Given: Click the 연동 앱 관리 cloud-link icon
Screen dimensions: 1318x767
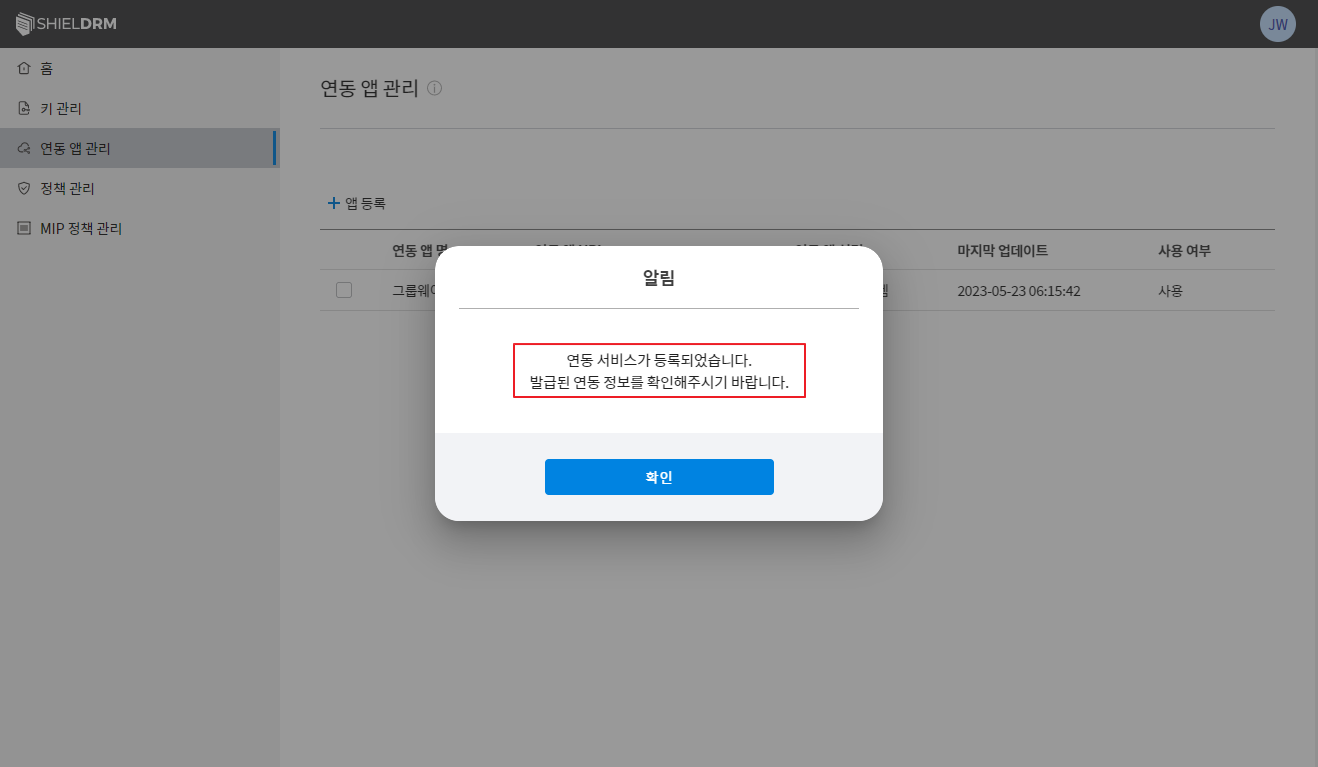Looking at the screenshot, I should click(23, 147).
